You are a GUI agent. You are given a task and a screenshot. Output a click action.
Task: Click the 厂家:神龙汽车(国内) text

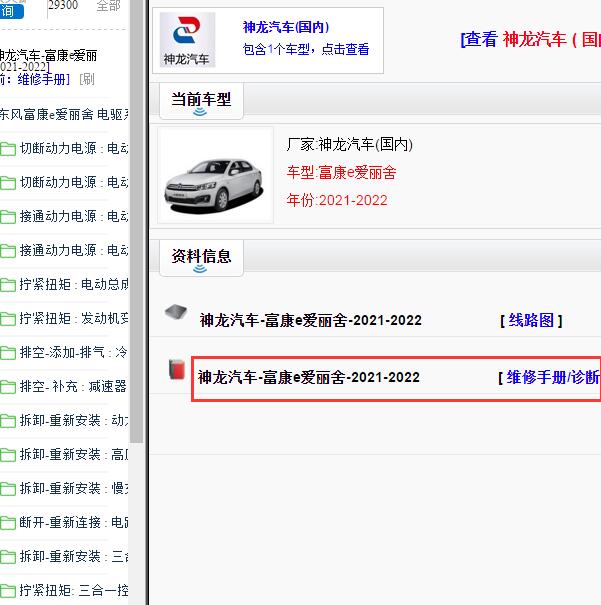(349, 145)
